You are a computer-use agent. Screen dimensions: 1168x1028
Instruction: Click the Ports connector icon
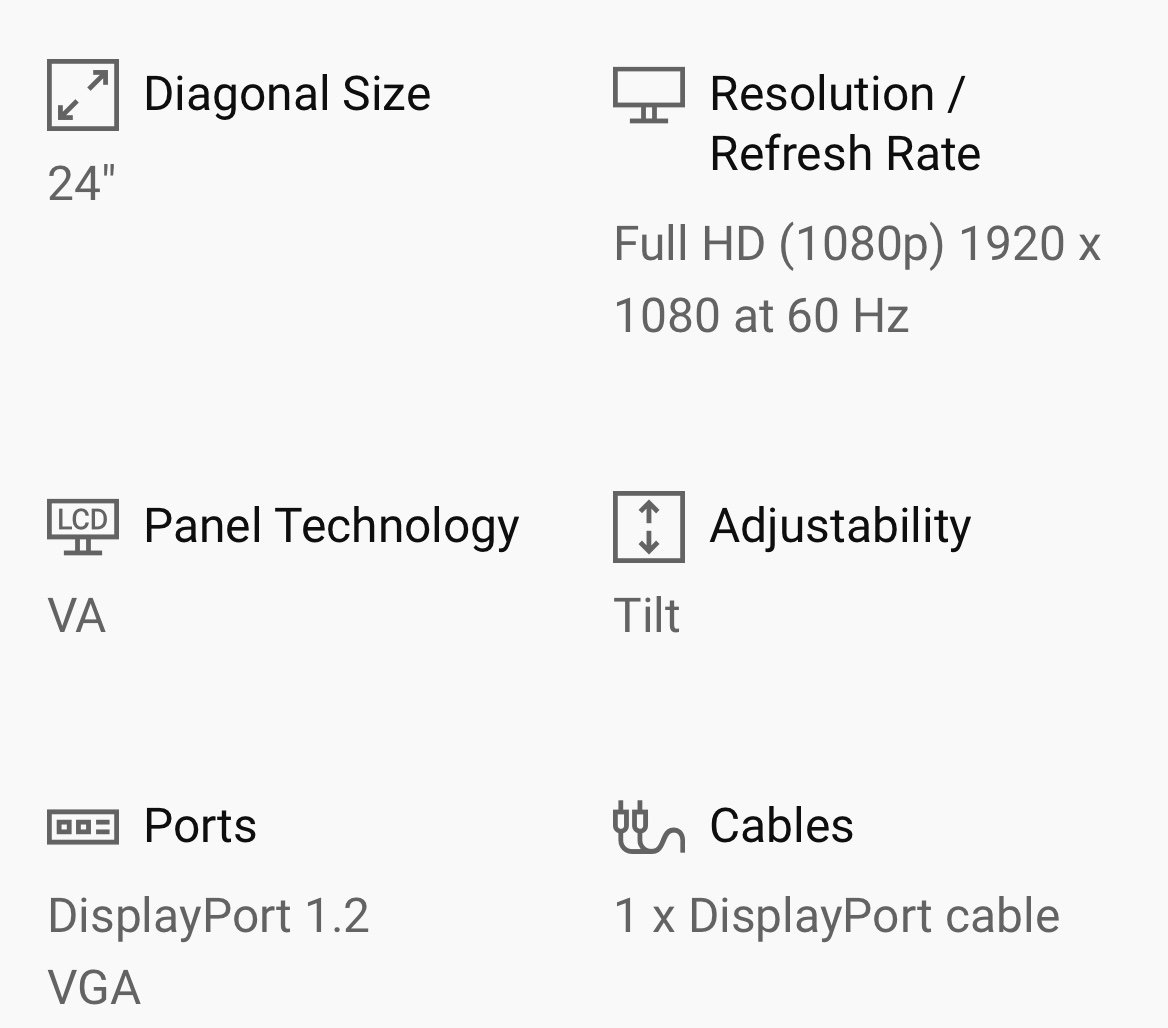click(83, 826)
